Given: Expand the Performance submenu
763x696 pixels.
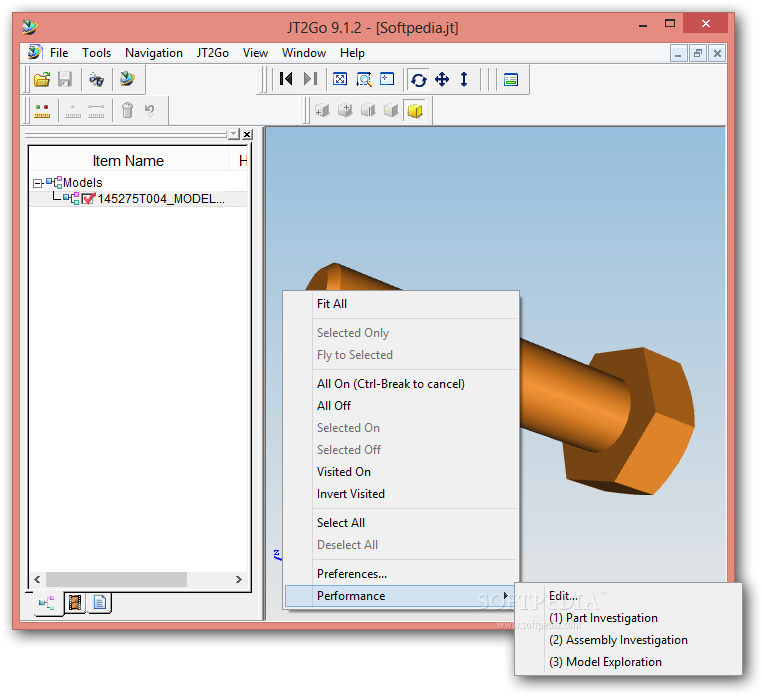Looking at the screenshot, I should [x=401, y=596].
